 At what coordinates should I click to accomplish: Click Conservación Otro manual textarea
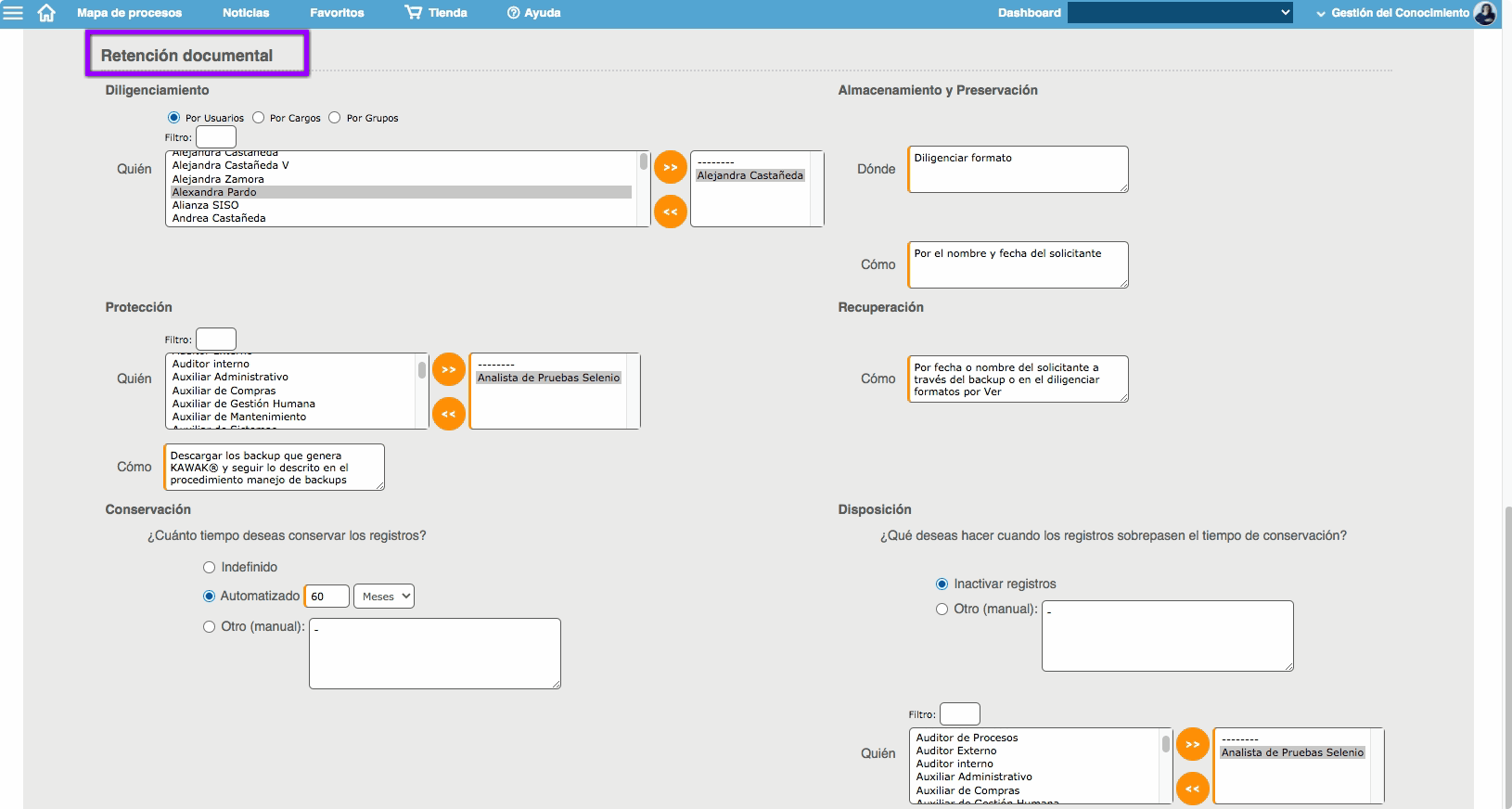pyautogui.click(x=435, y=654)
